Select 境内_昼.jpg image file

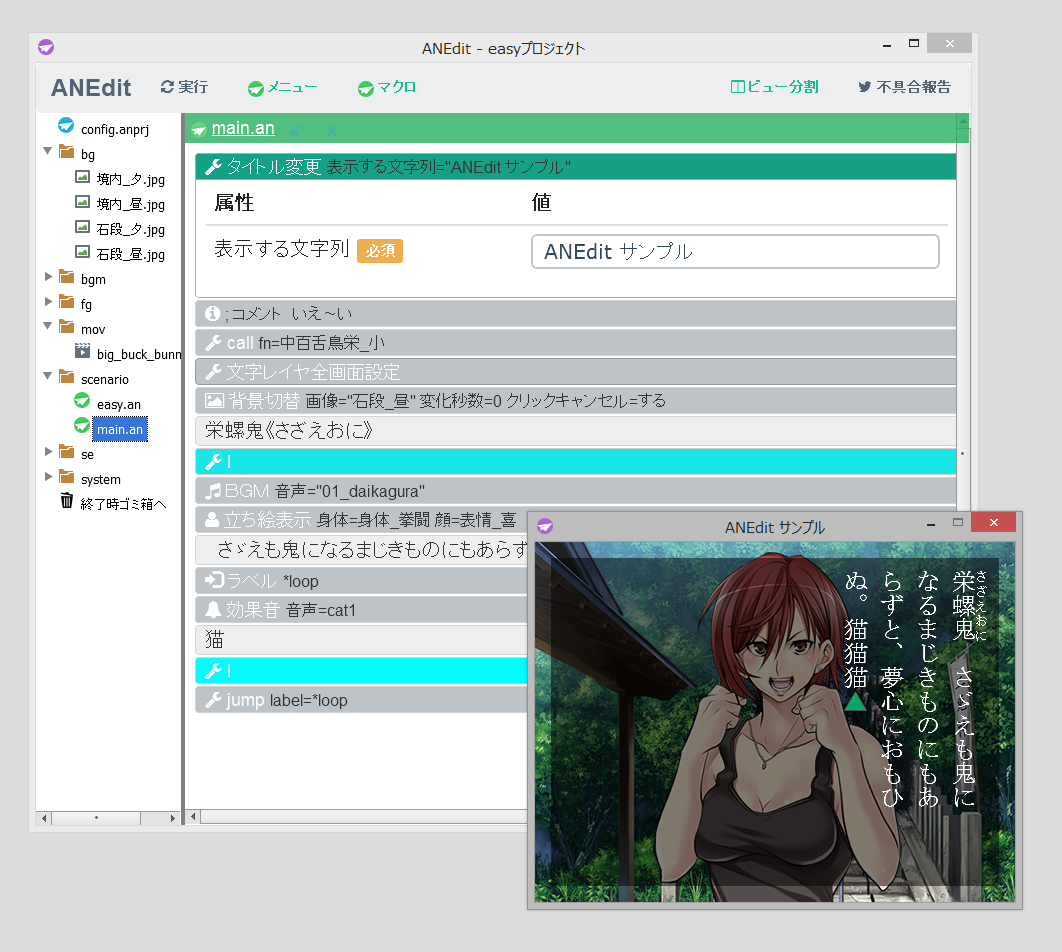[x=131, y=204]
